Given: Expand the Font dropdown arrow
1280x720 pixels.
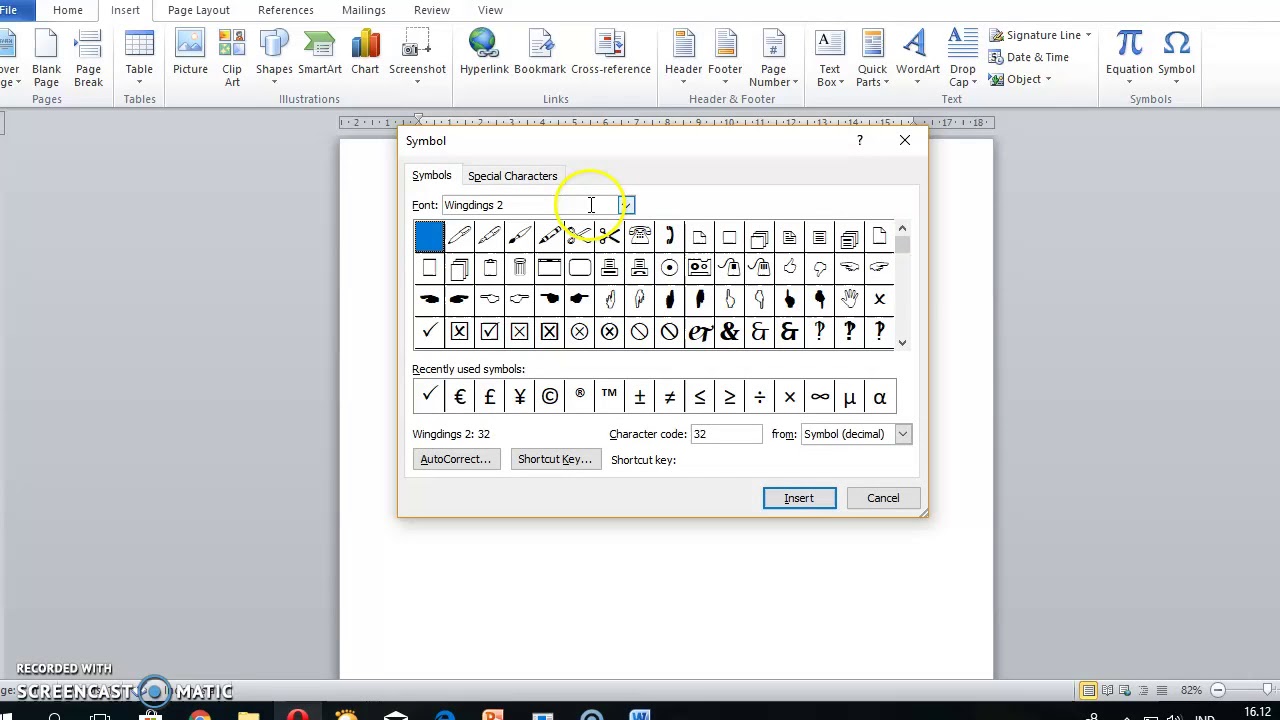Looking at the screenshot, I should tap(625, 205).
